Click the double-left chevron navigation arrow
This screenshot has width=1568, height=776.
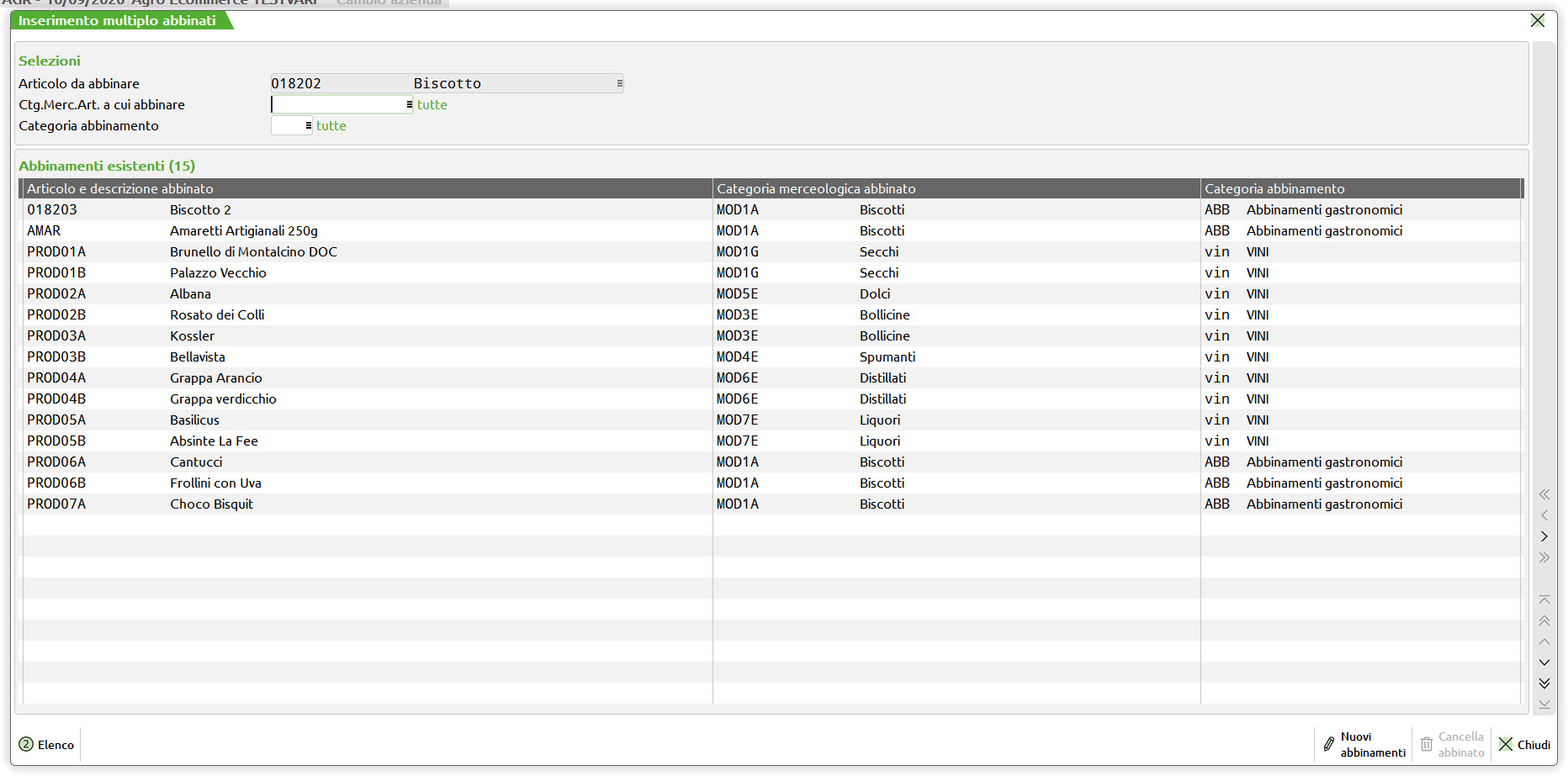tap(1544, 494)
